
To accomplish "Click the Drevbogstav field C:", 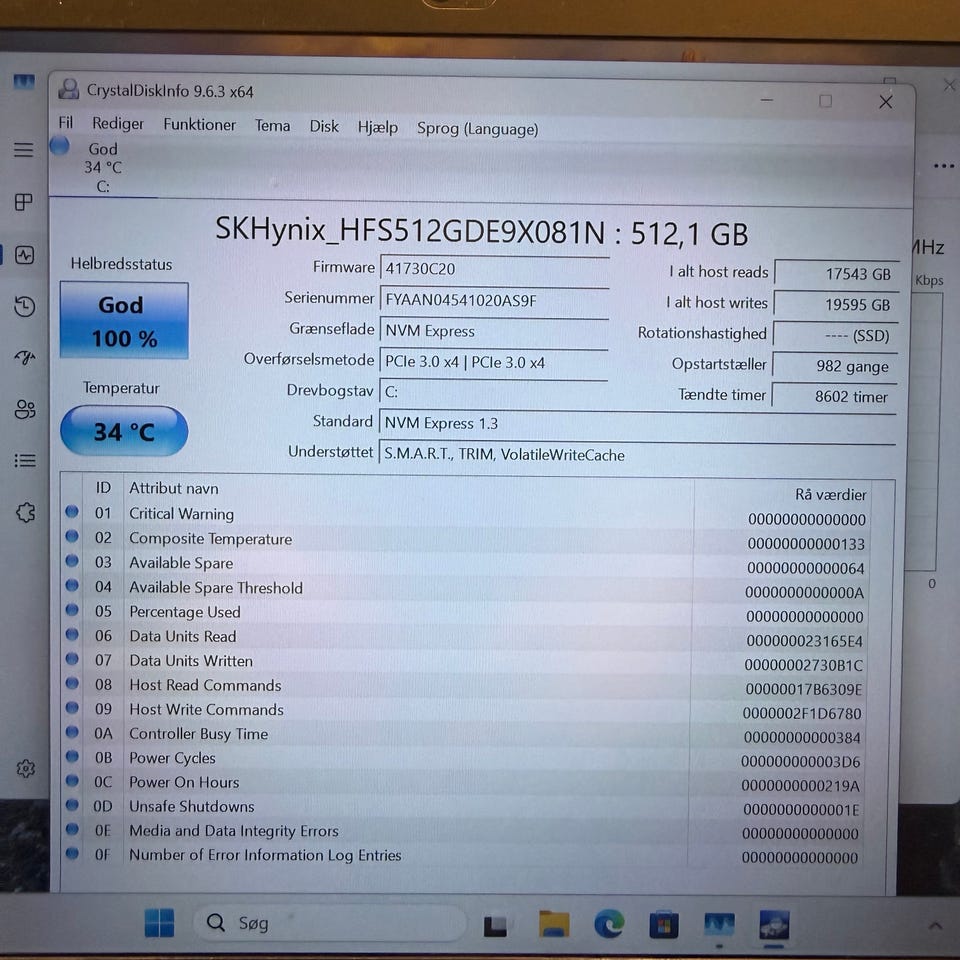I will point(495,392).
